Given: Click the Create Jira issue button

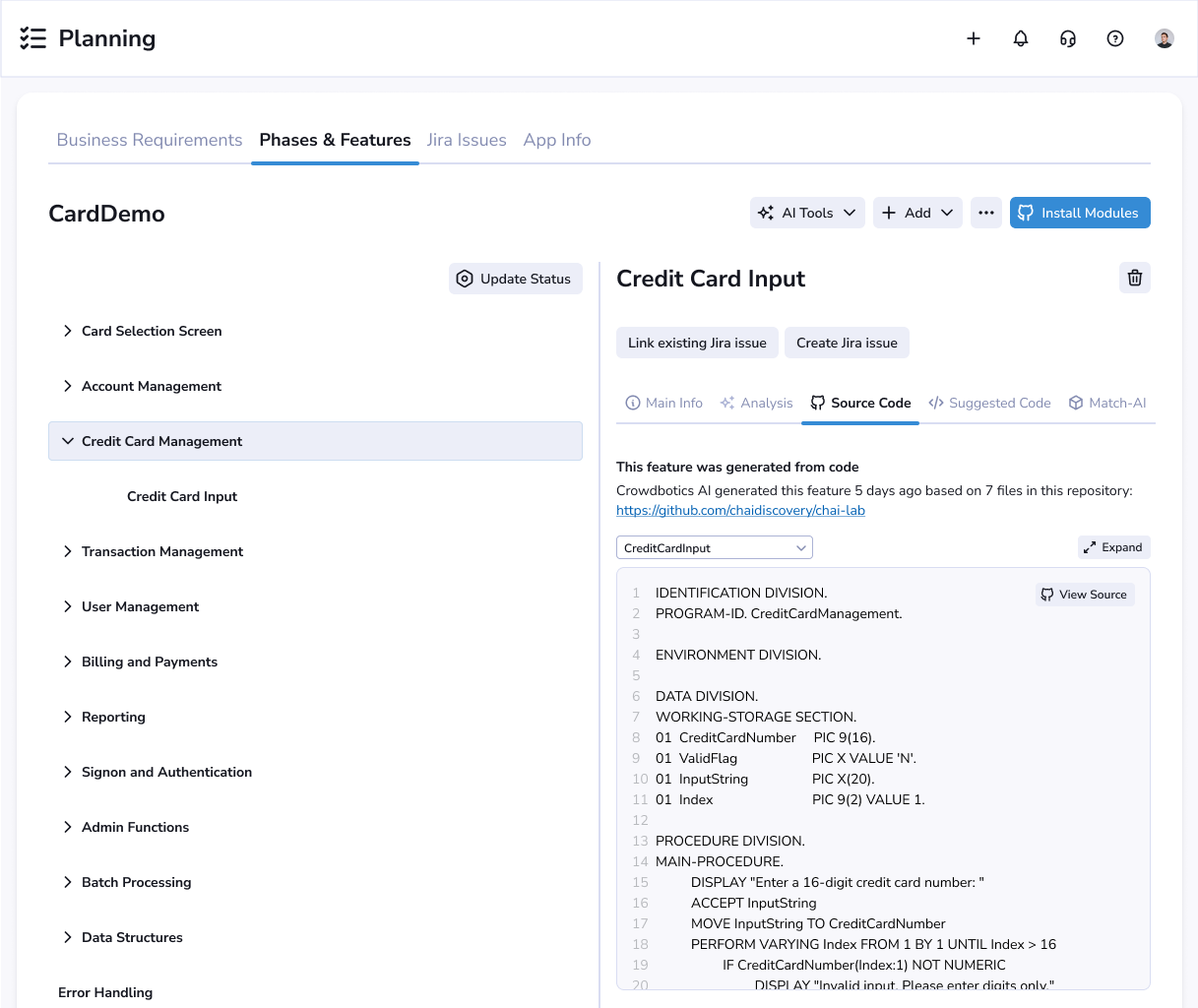Looking at the screenshot, I should (x=847, y=343).
